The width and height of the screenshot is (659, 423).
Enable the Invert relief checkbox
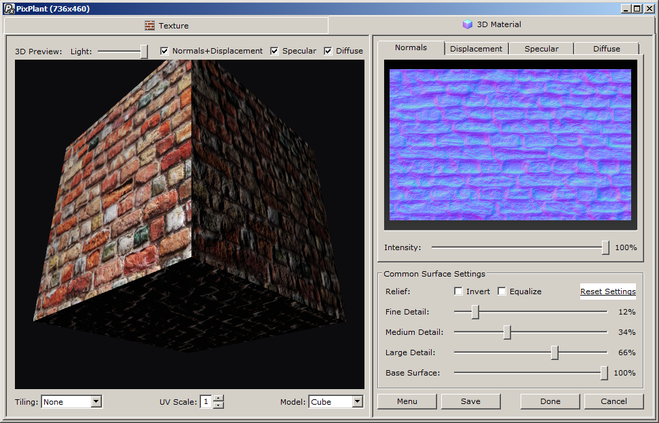459,291
